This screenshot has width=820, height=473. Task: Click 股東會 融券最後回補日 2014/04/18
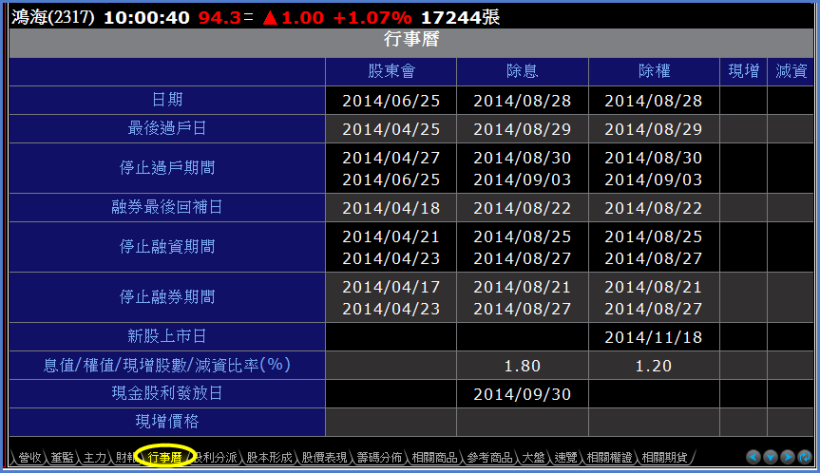pos(391,208)
